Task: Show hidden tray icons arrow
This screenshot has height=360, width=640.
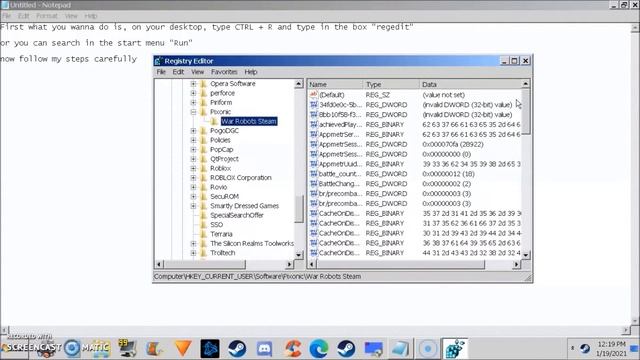Action: 572,348
